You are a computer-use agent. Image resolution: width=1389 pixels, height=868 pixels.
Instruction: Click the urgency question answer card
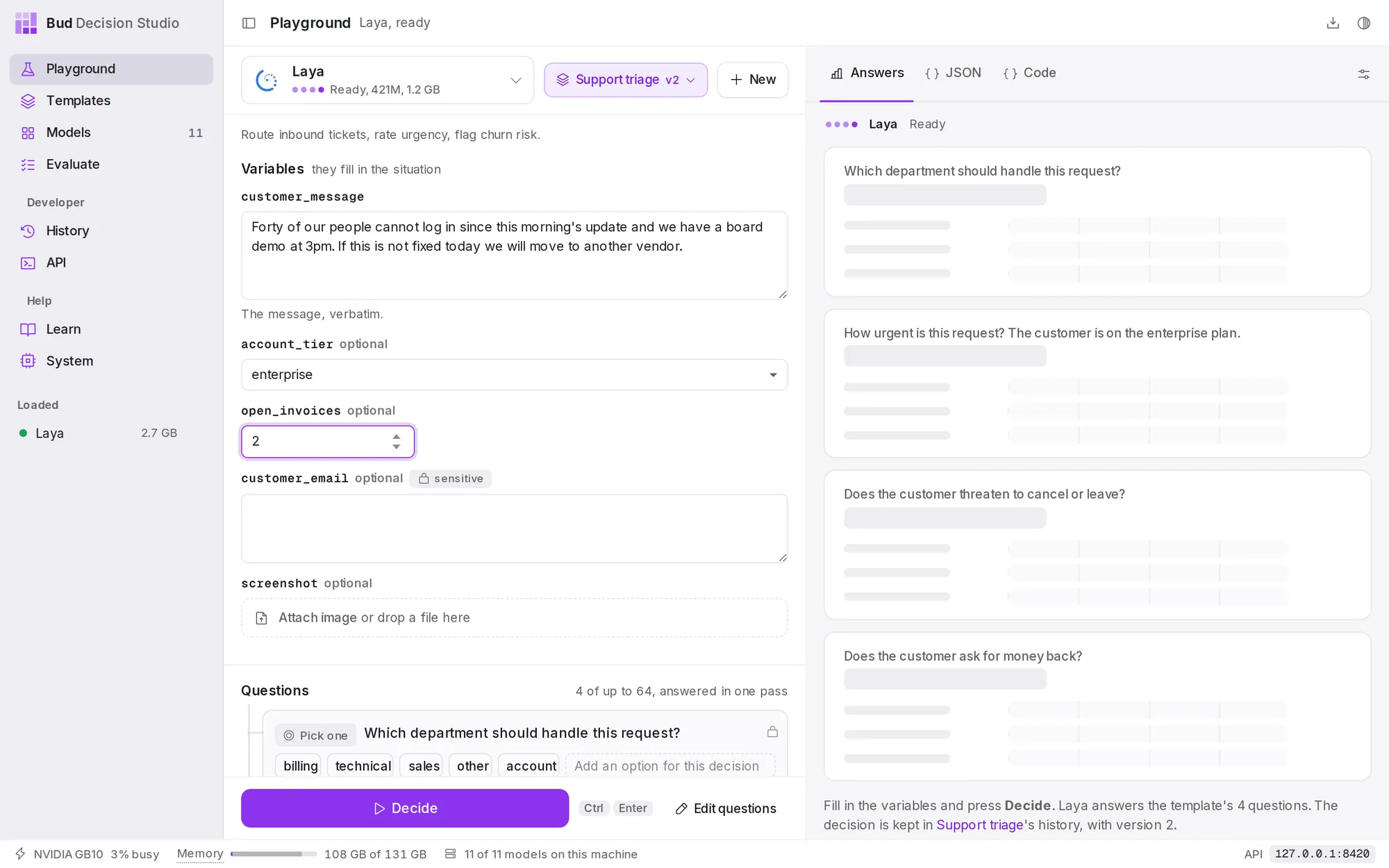click(x=1097, y=383)
